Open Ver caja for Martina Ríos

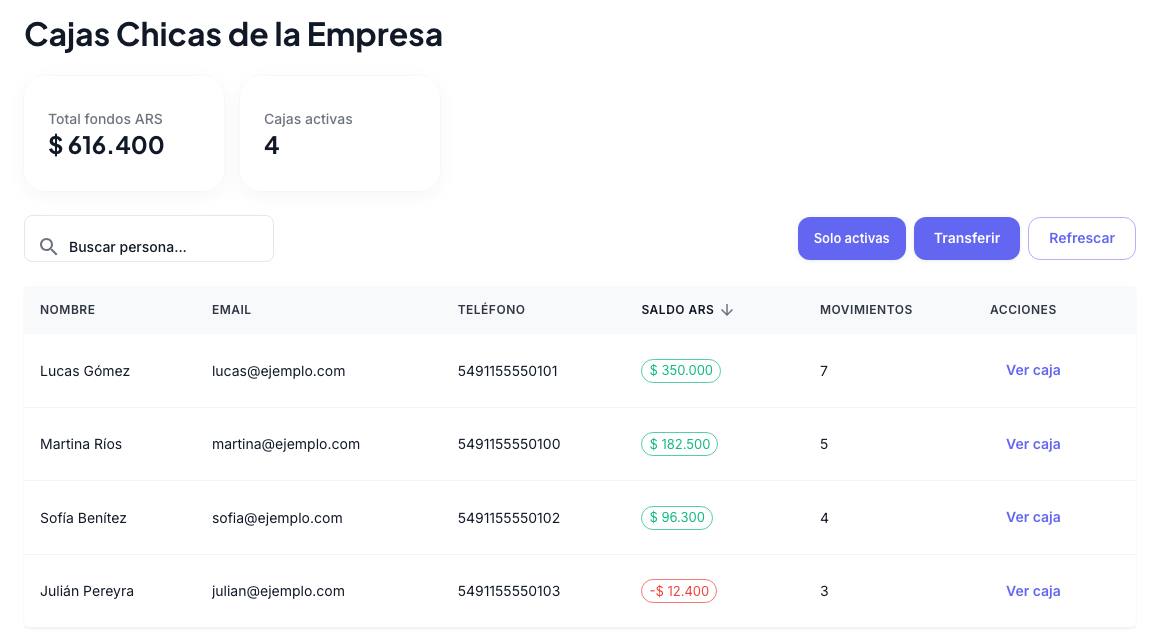pos(1033,444)
